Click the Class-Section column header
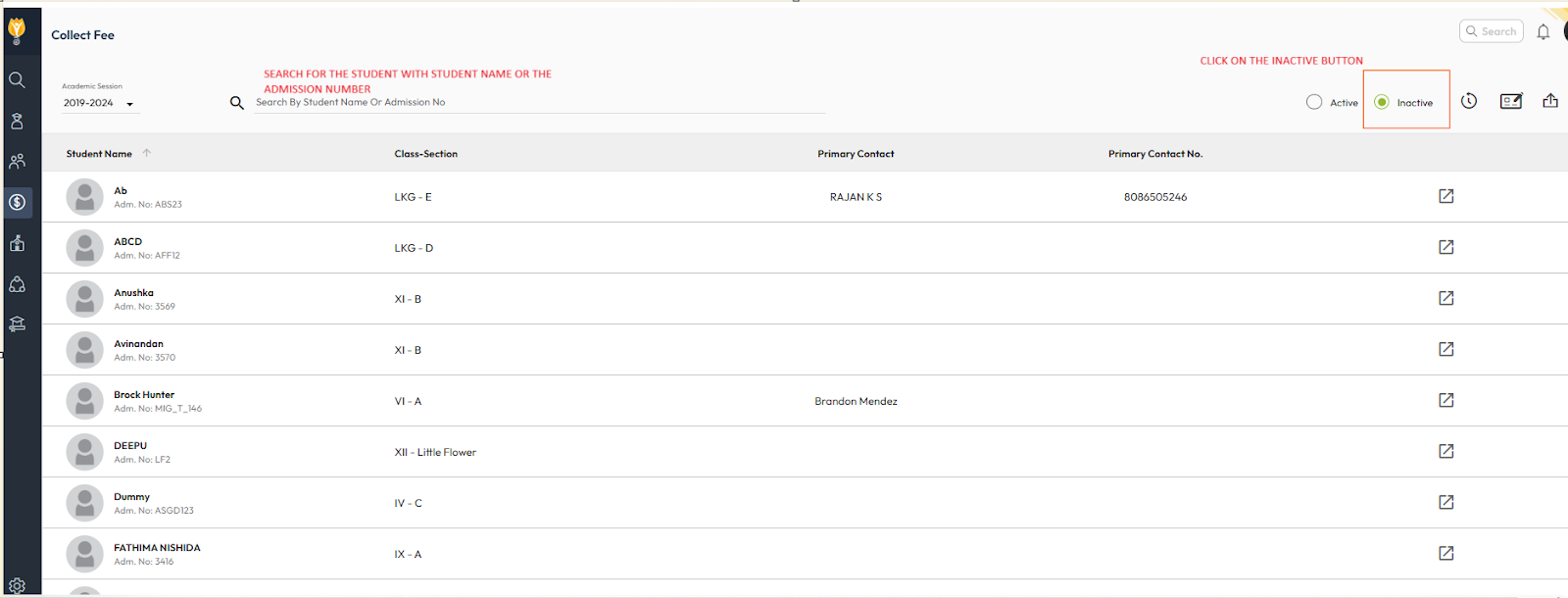 point(425,154)
